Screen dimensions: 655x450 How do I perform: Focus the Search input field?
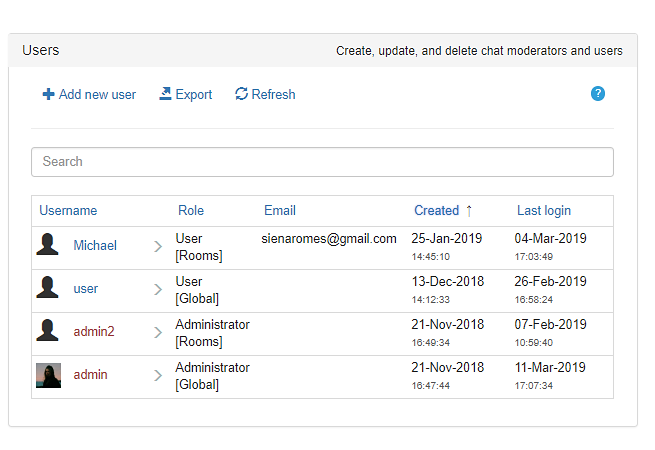pyautogui.click(x=322, y=162)
